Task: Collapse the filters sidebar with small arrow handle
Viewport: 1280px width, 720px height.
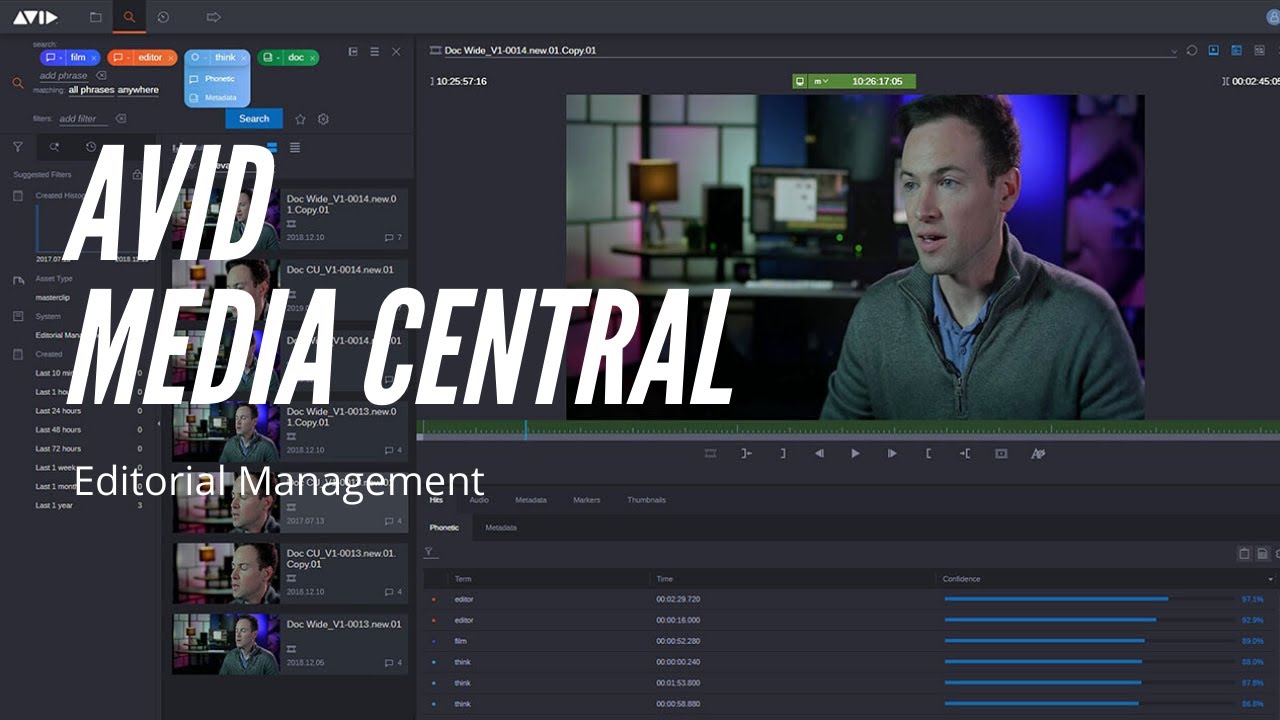Action: pos(159,424)
